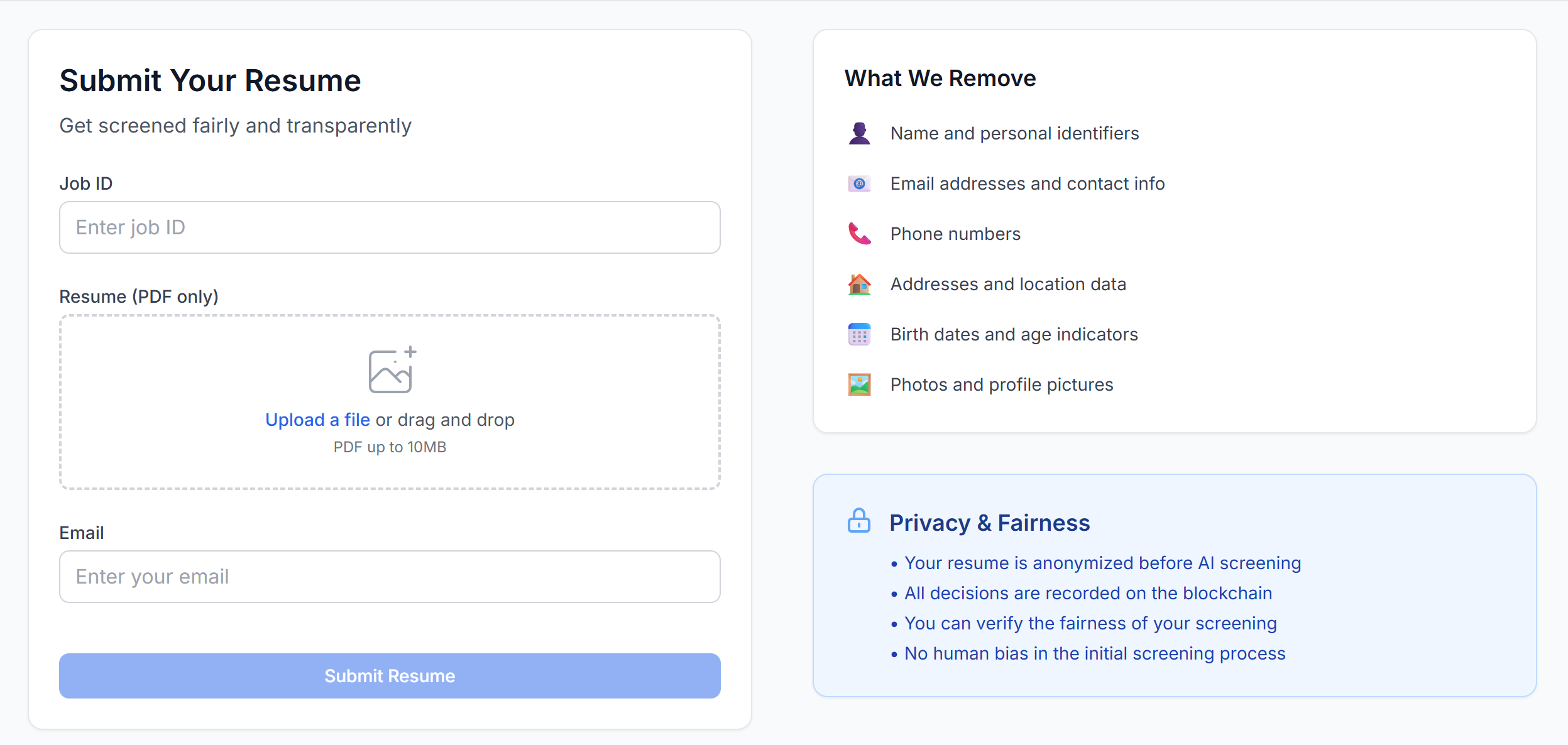Image resolution: width=1568 pixels, height=745 pixels.
Task: Click the pink phone receiver icon
Action: (x=859, y=234)
